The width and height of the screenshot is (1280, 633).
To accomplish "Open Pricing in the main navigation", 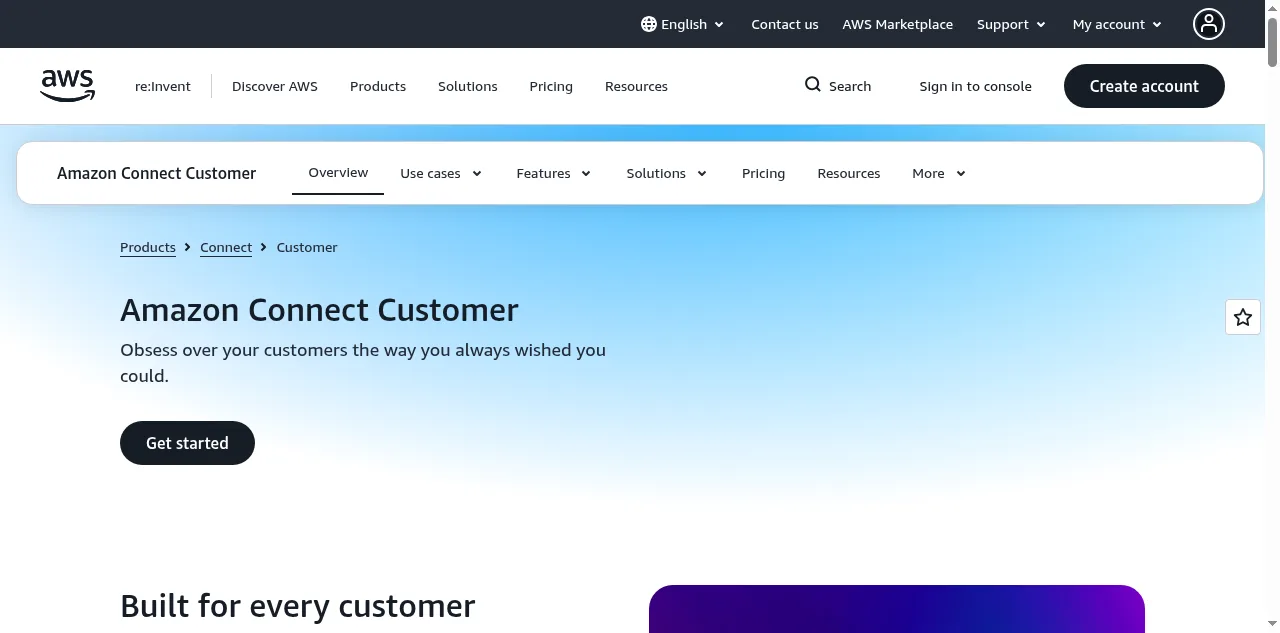I will pos(551,86).
